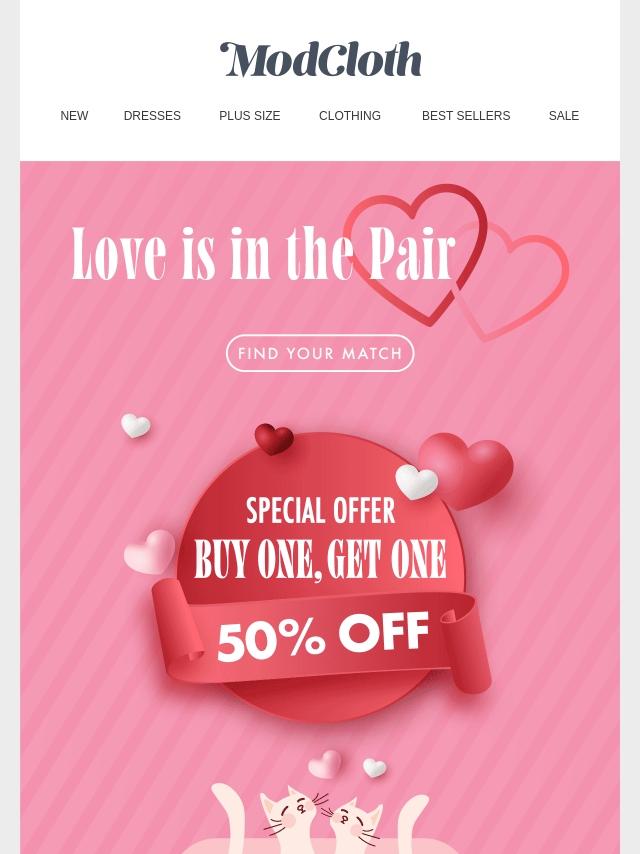
Task: Click the Find Your Match button
Action: coord(320,353)
